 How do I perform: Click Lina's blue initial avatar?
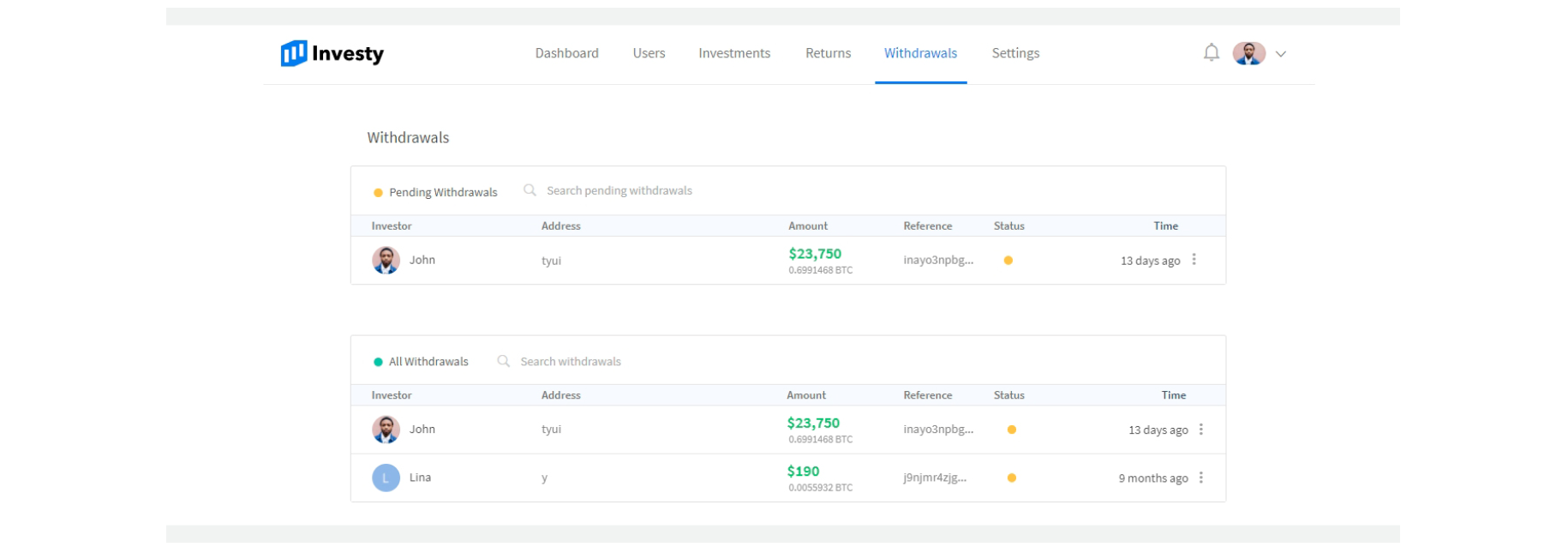386,478
